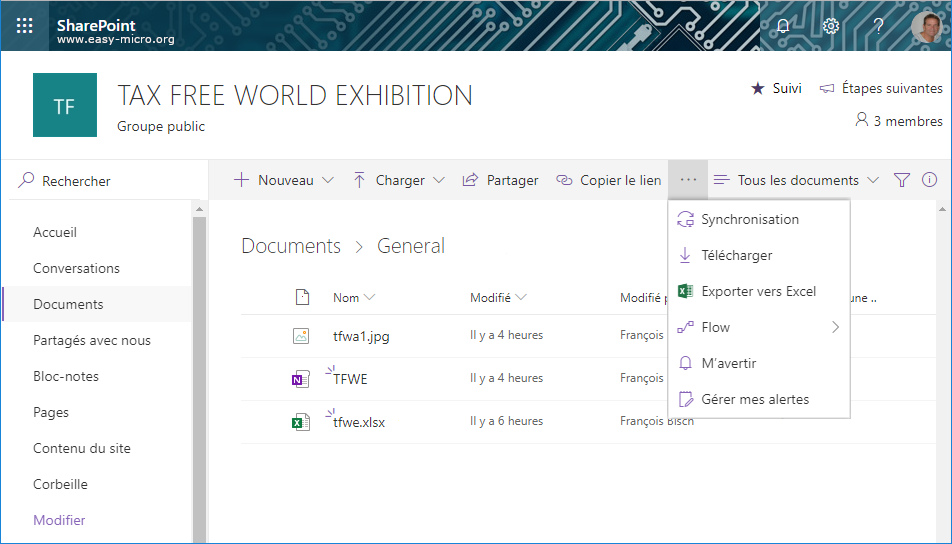This screenshot has height=544, width=952.
Task: Select Synchronisation from the menu
Action: point(759,220)
